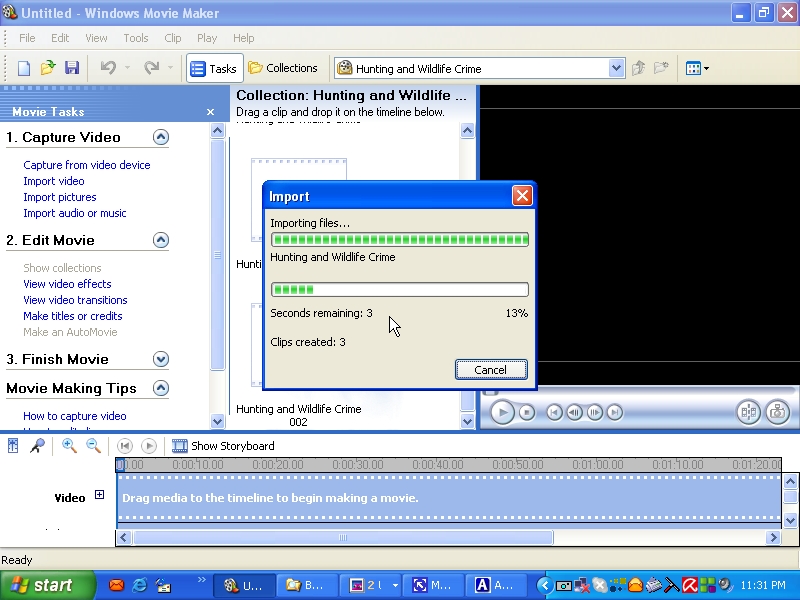
Task: Zoom out on the timeline
Action: (93, 446)
